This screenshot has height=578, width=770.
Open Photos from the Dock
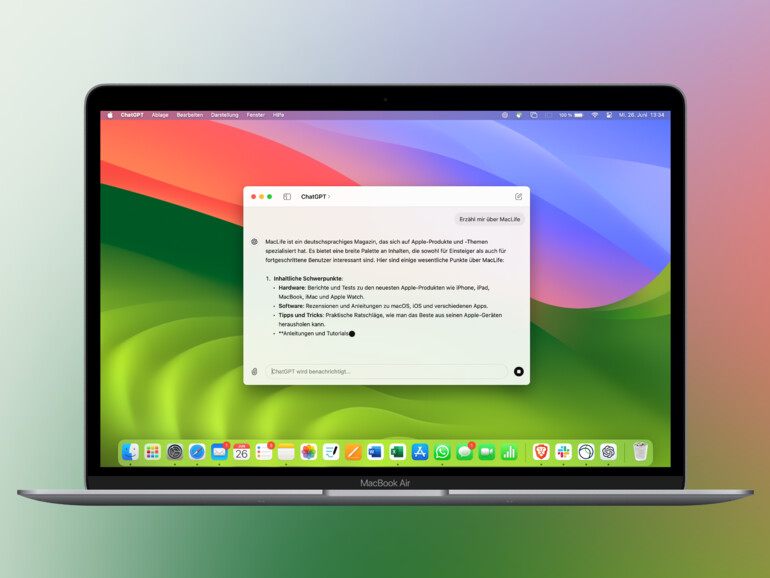coord(309,452)
